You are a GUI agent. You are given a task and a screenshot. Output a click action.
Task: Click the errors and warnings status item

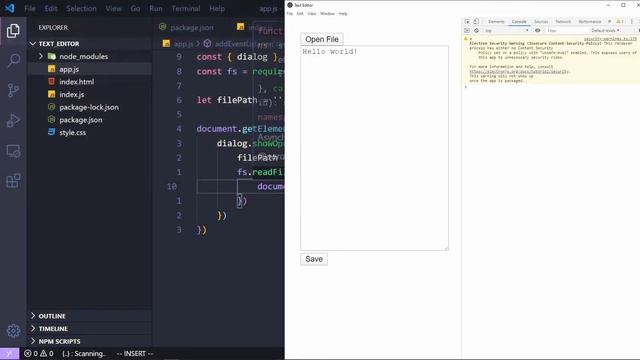[38, 353]
